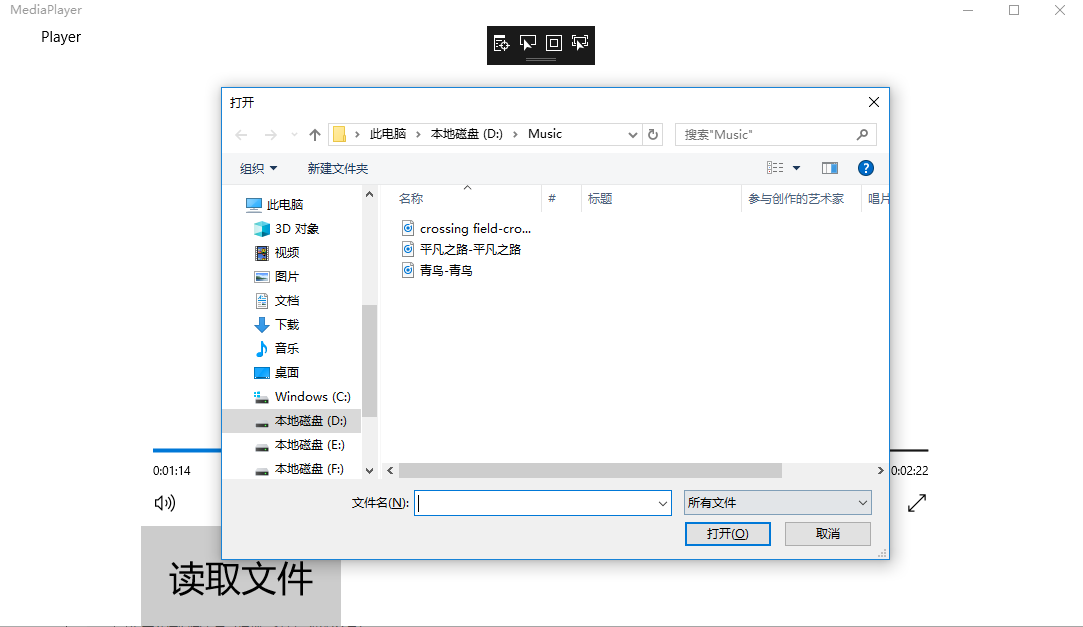Sort files by 名称 column header
The image size is (1083, 627).
pos(411,198)
